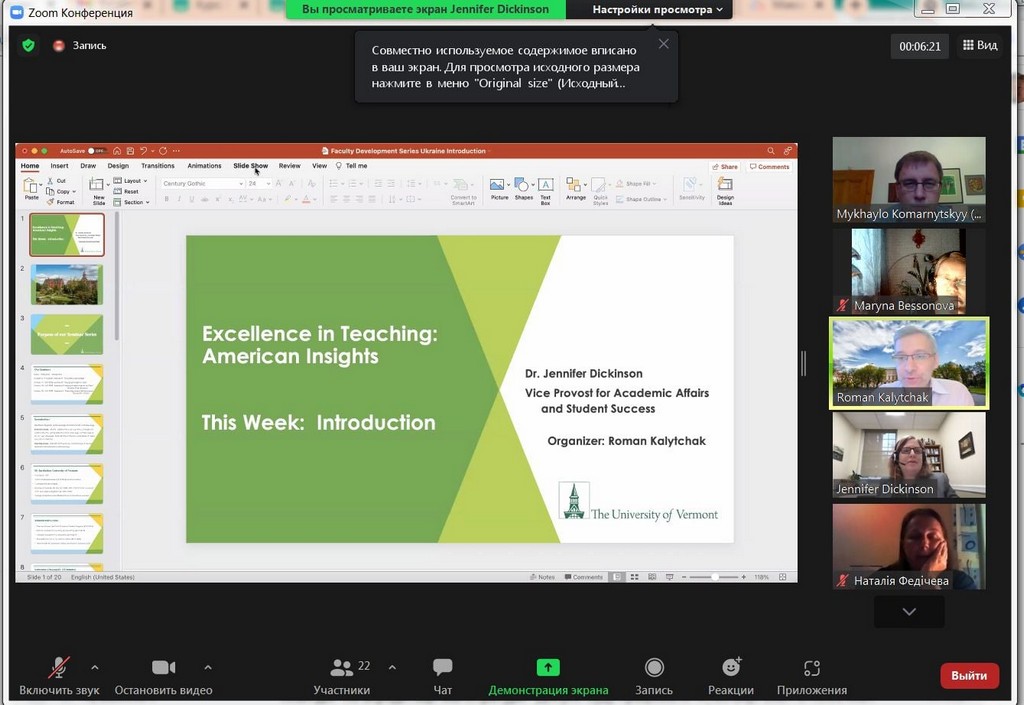Screen dimensions: 1024x705
Task: Expand video options arrow beside camera
Action: [208, 667]
